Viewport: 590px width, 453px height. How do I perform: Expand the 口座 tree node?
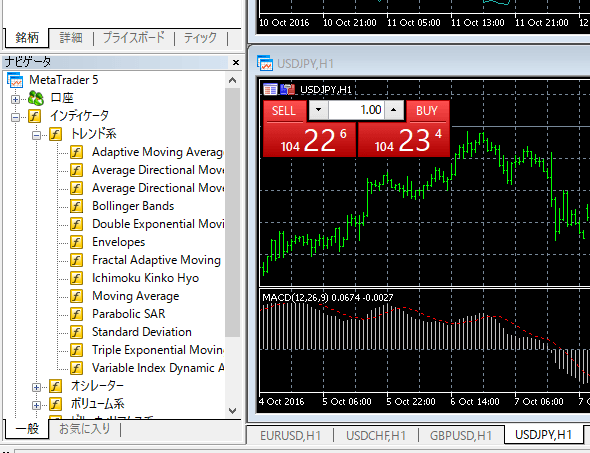(15, 99)
